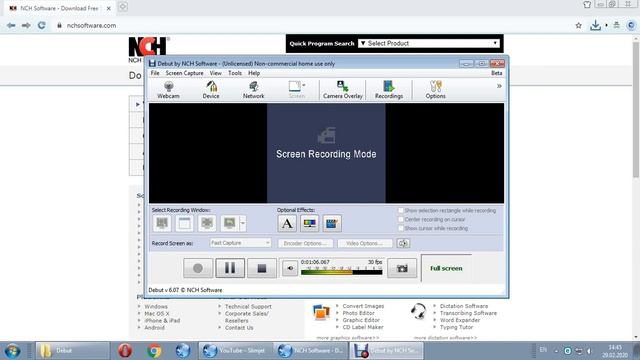Pause the current recording
This screenshot has width=640, height=360.
(x=230, y=268)
